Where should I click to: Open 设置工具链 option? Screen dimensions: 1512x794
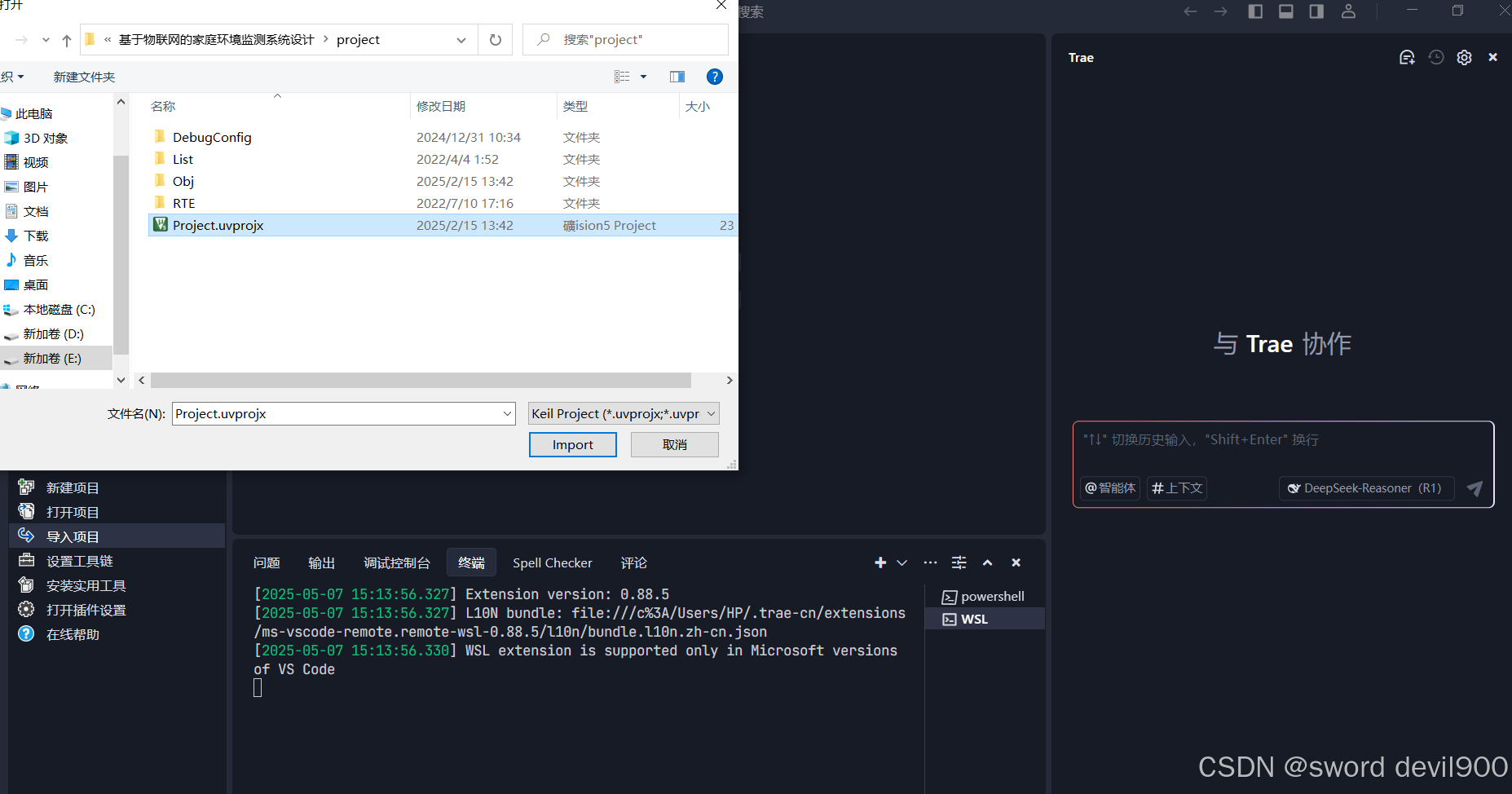point(79,562)
